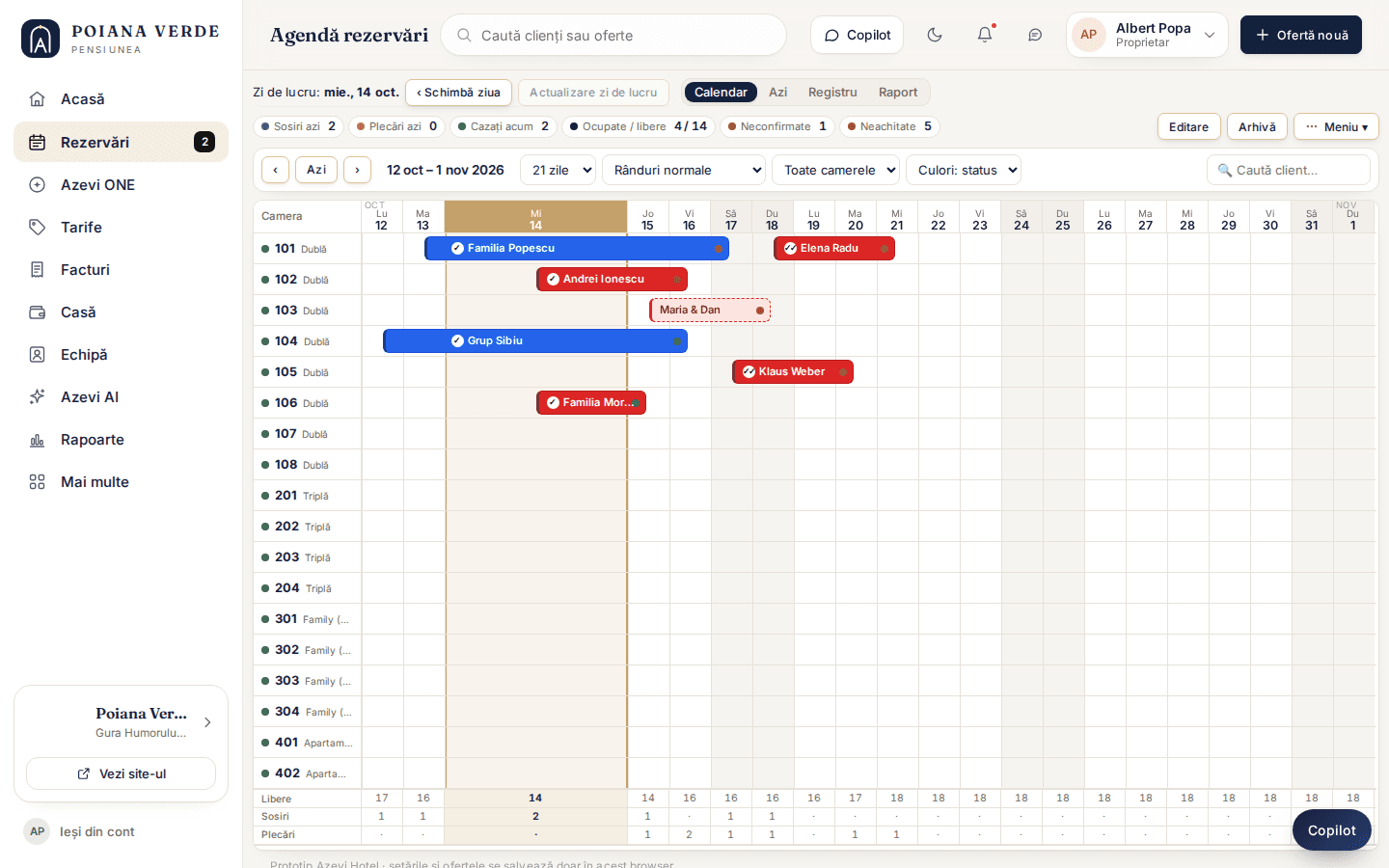Switch to the Registru tab
Screen dimensions: 1389x868
point(832,92)
